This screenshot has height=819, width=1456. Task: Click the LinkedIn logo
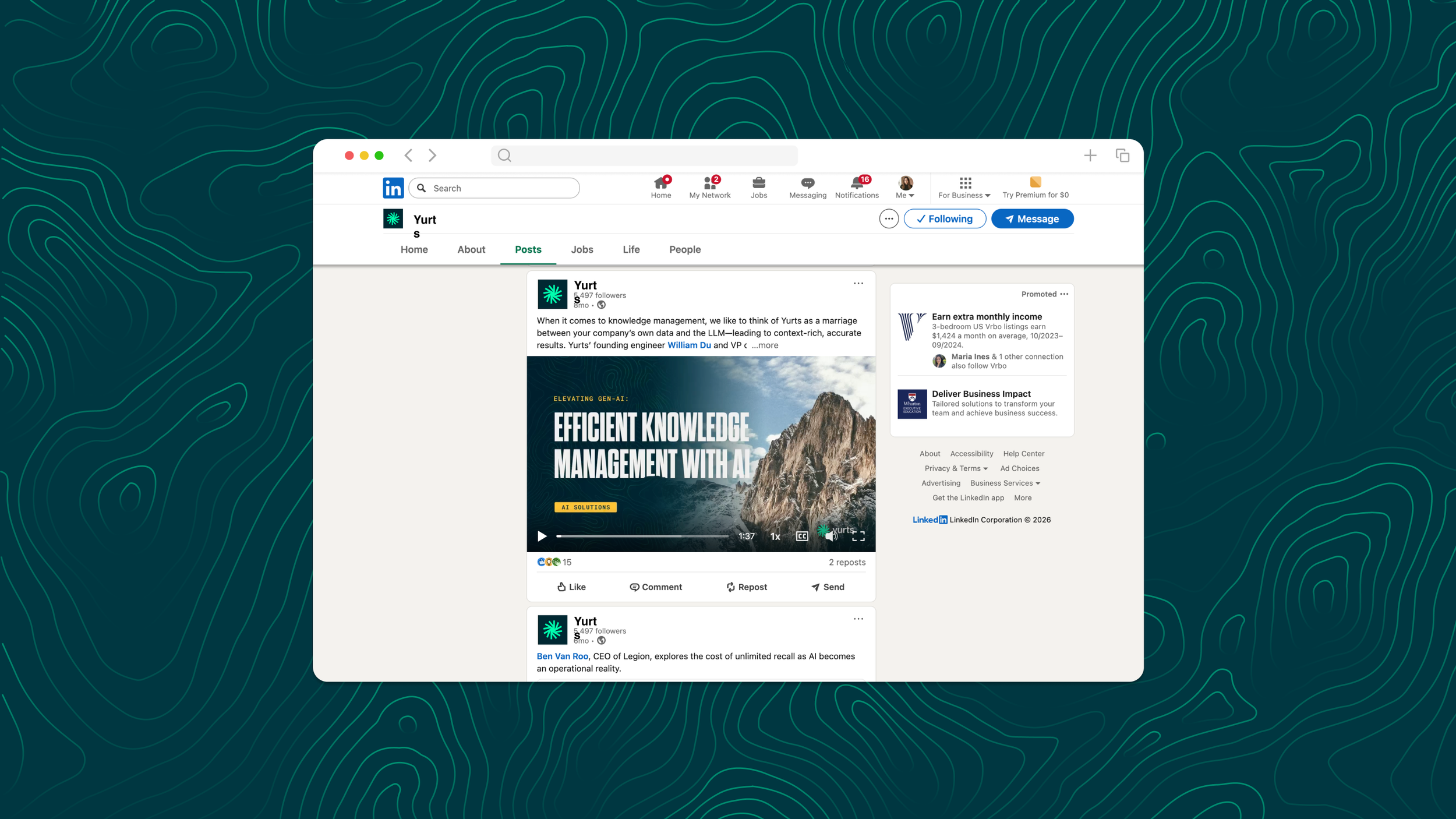[393, 188]
